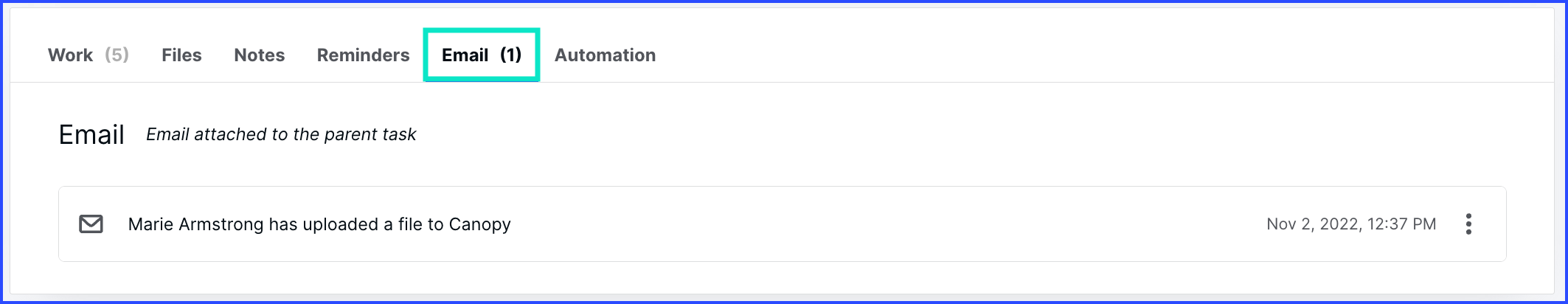Open the three-dot menu for the email

click(x=1468, y=224)
